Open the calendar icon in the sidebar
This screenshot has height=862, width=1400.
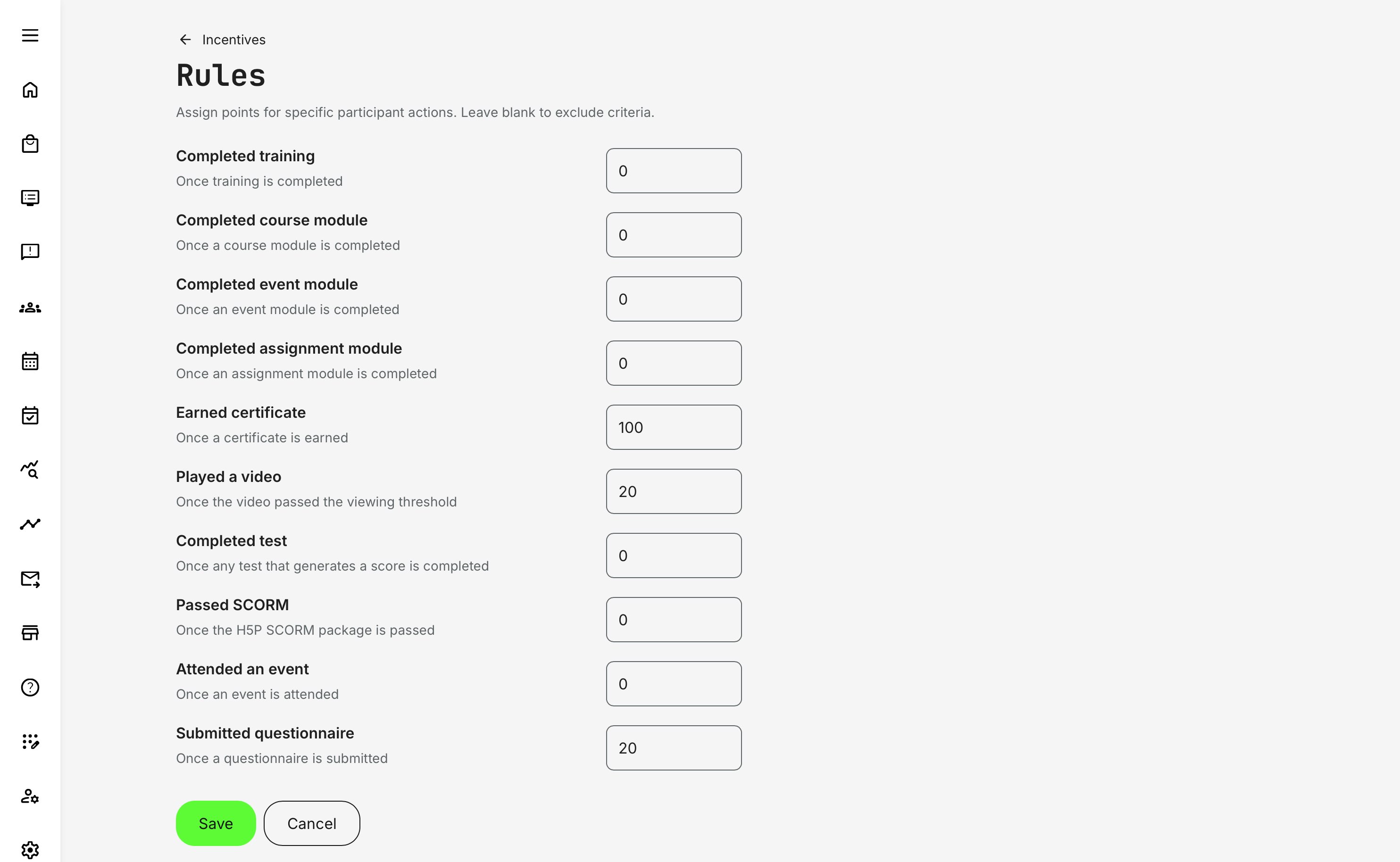(x=29, y=361)
